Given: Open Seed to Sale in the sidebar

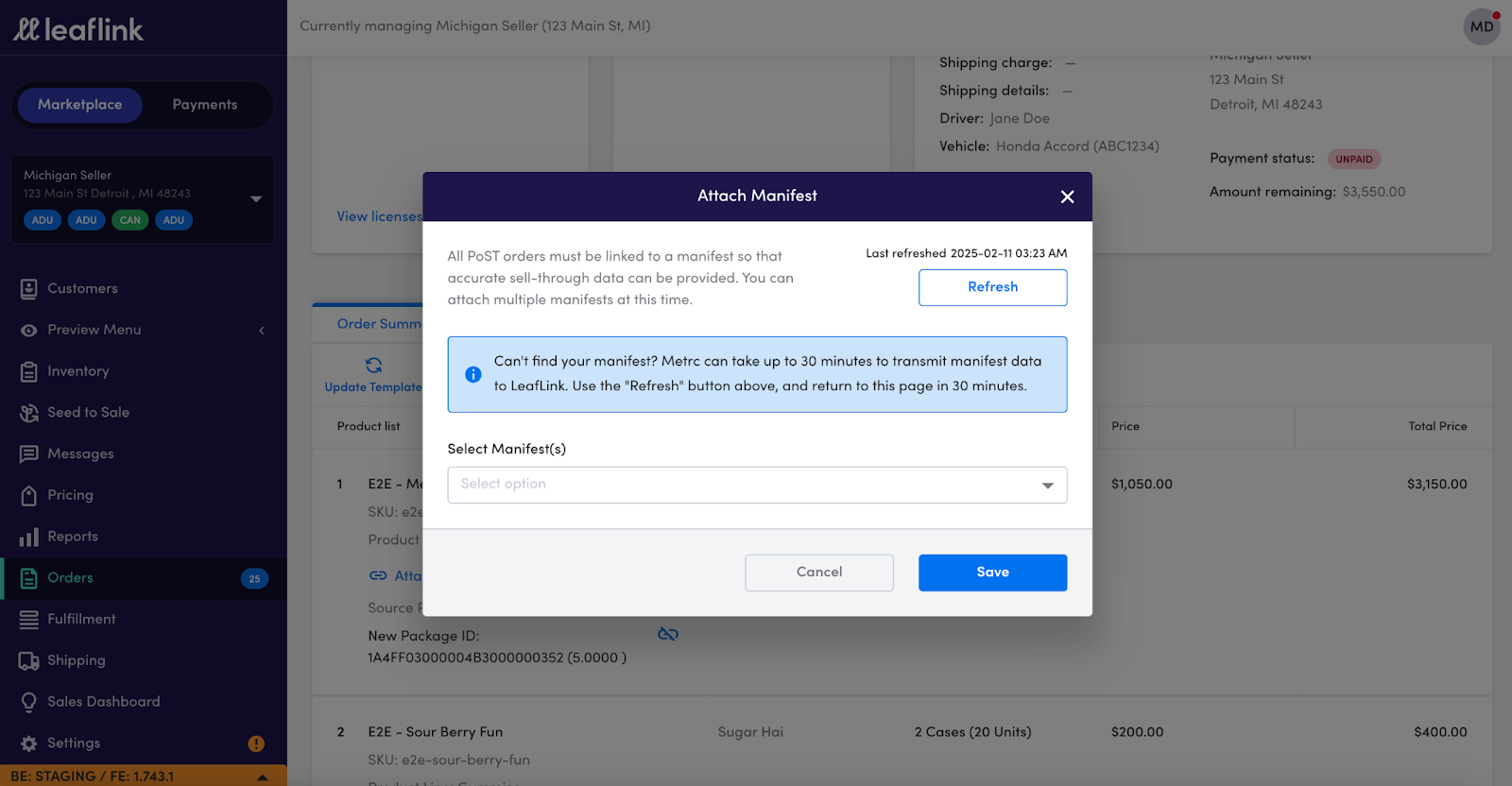Looking at the screenshot, I should (89, 413).
